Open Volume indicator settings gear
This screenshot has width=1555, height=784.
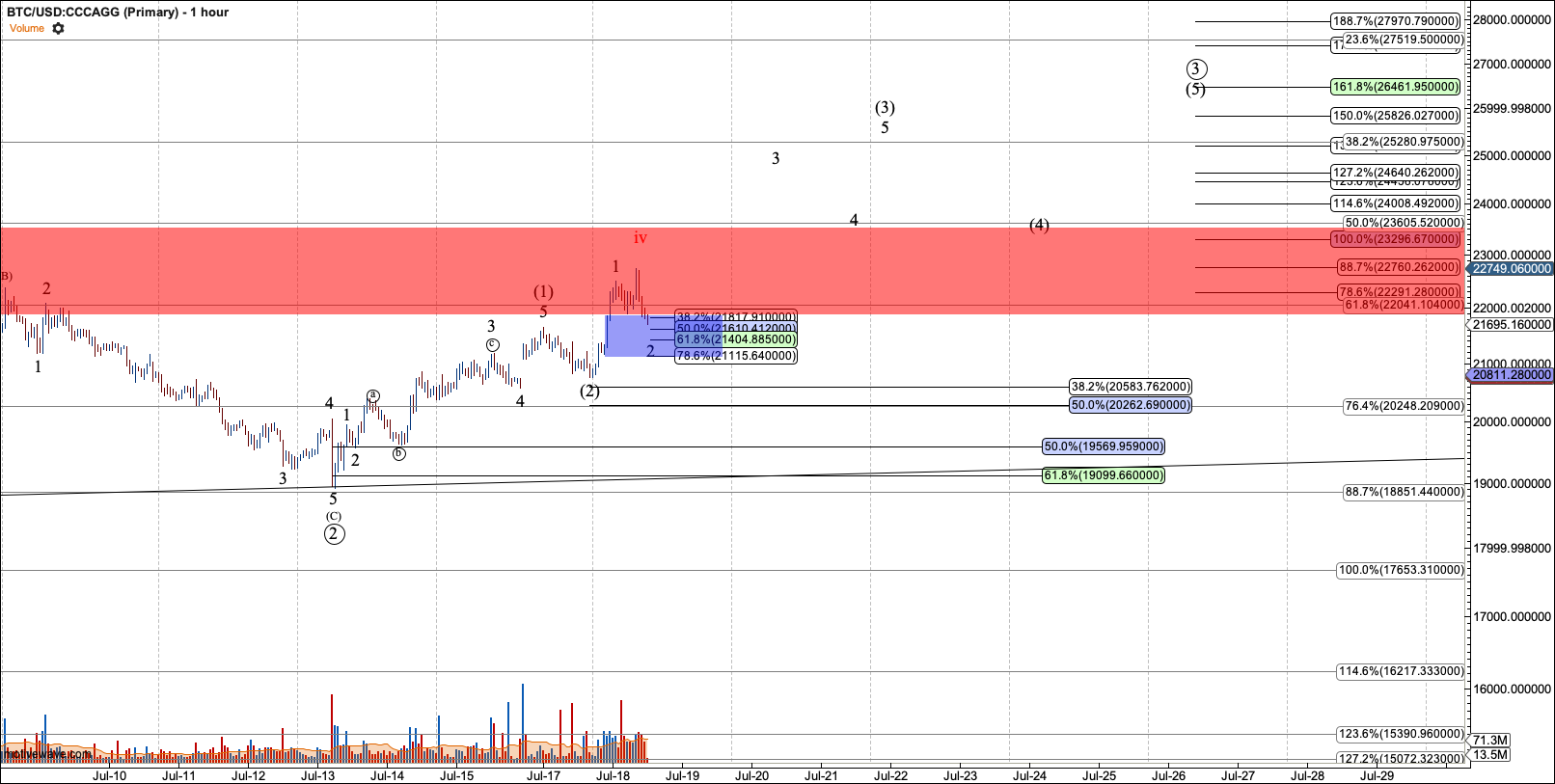click(x=58, y=29)
